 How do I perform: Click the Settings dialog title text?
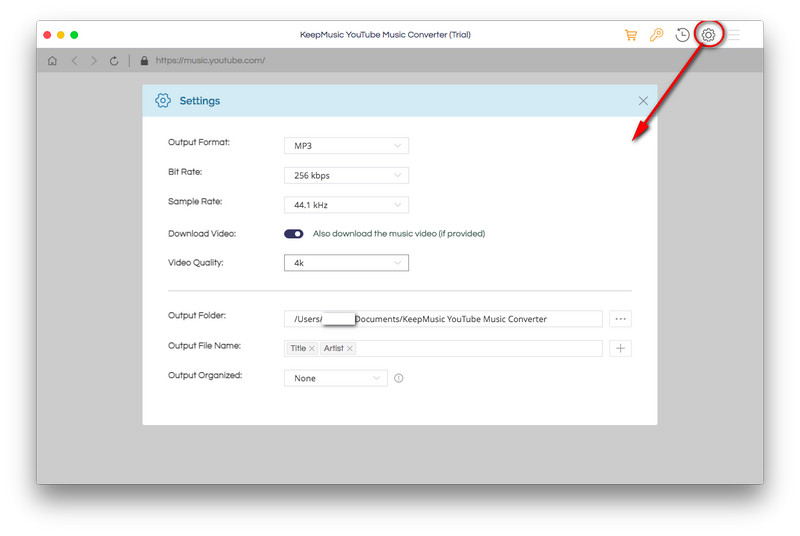(x=199, y=101)
